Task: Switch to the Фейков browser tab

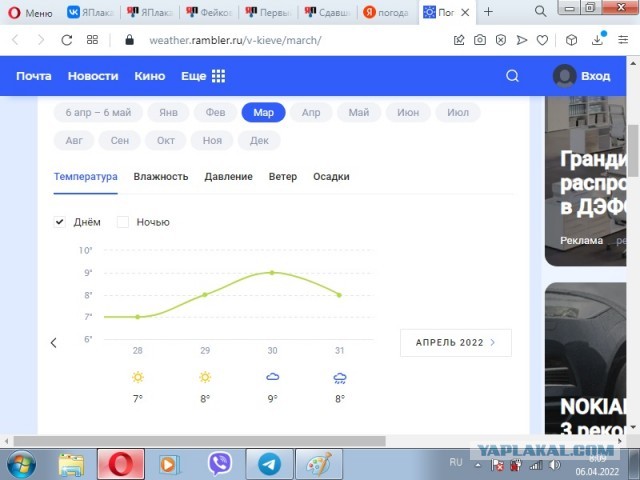Action: click(x=209, y=12)
